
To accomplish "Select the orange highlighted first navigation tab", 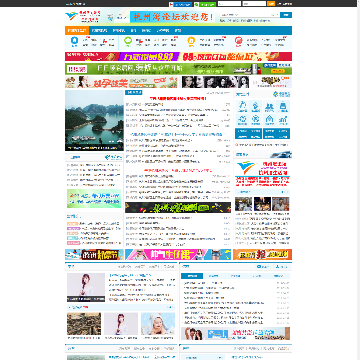I will (77, 30).
